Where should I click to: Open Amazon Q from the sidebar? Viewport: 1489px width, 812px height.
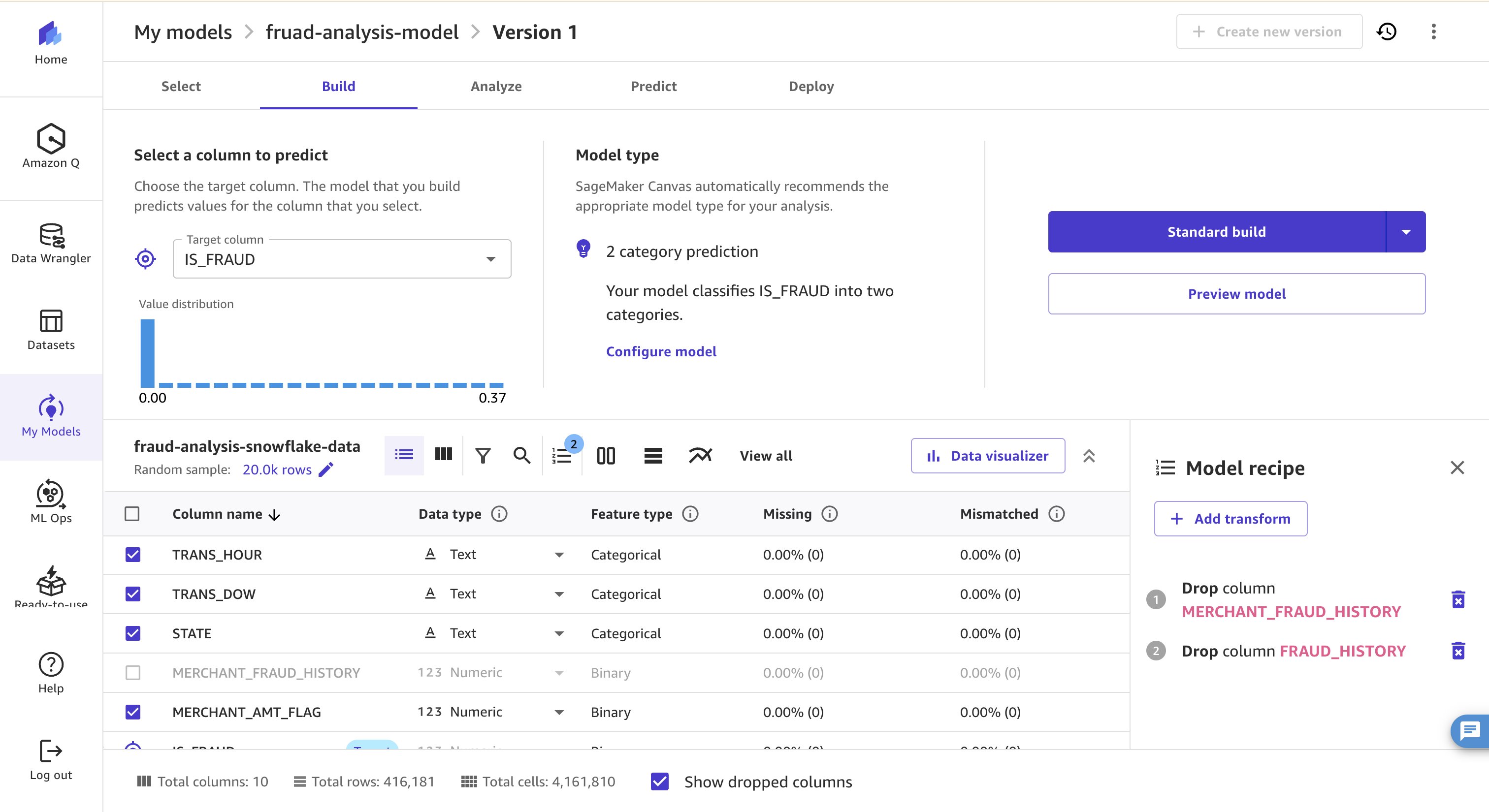pyautogui.click(x=51, y=146)
